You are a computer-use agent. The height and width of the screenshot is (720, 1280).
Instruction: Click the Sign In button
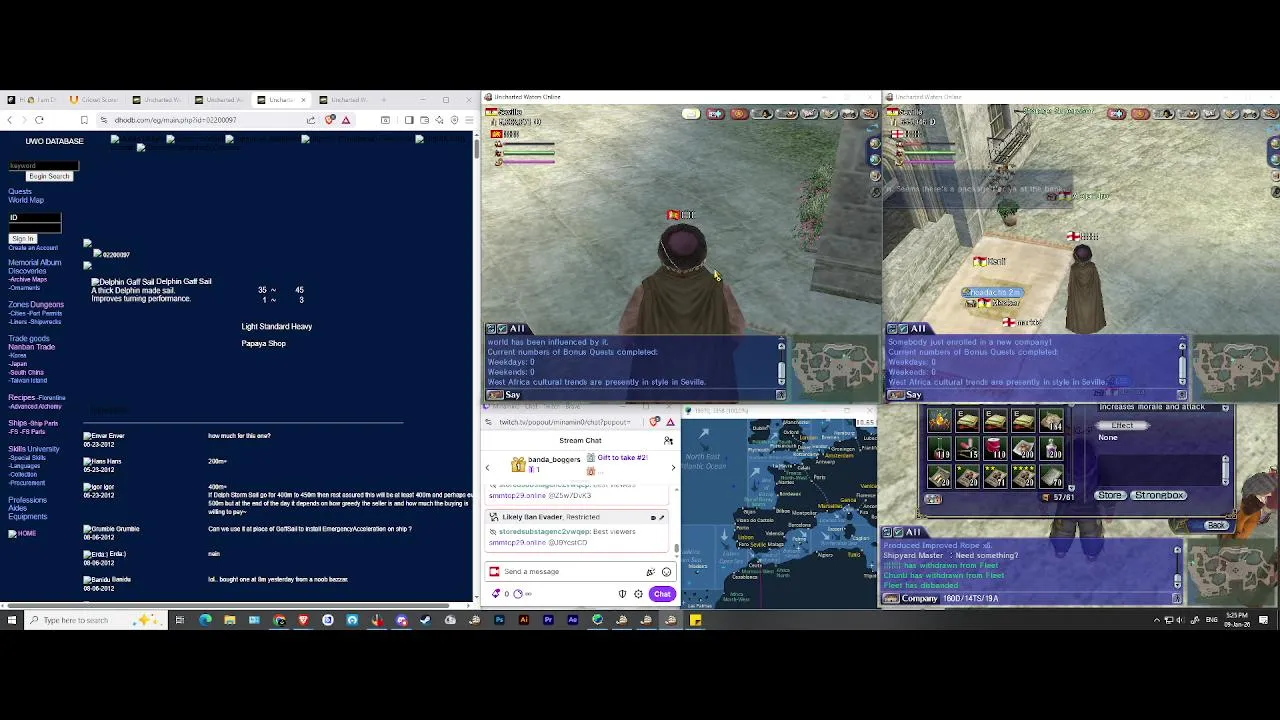coord(23,238)
